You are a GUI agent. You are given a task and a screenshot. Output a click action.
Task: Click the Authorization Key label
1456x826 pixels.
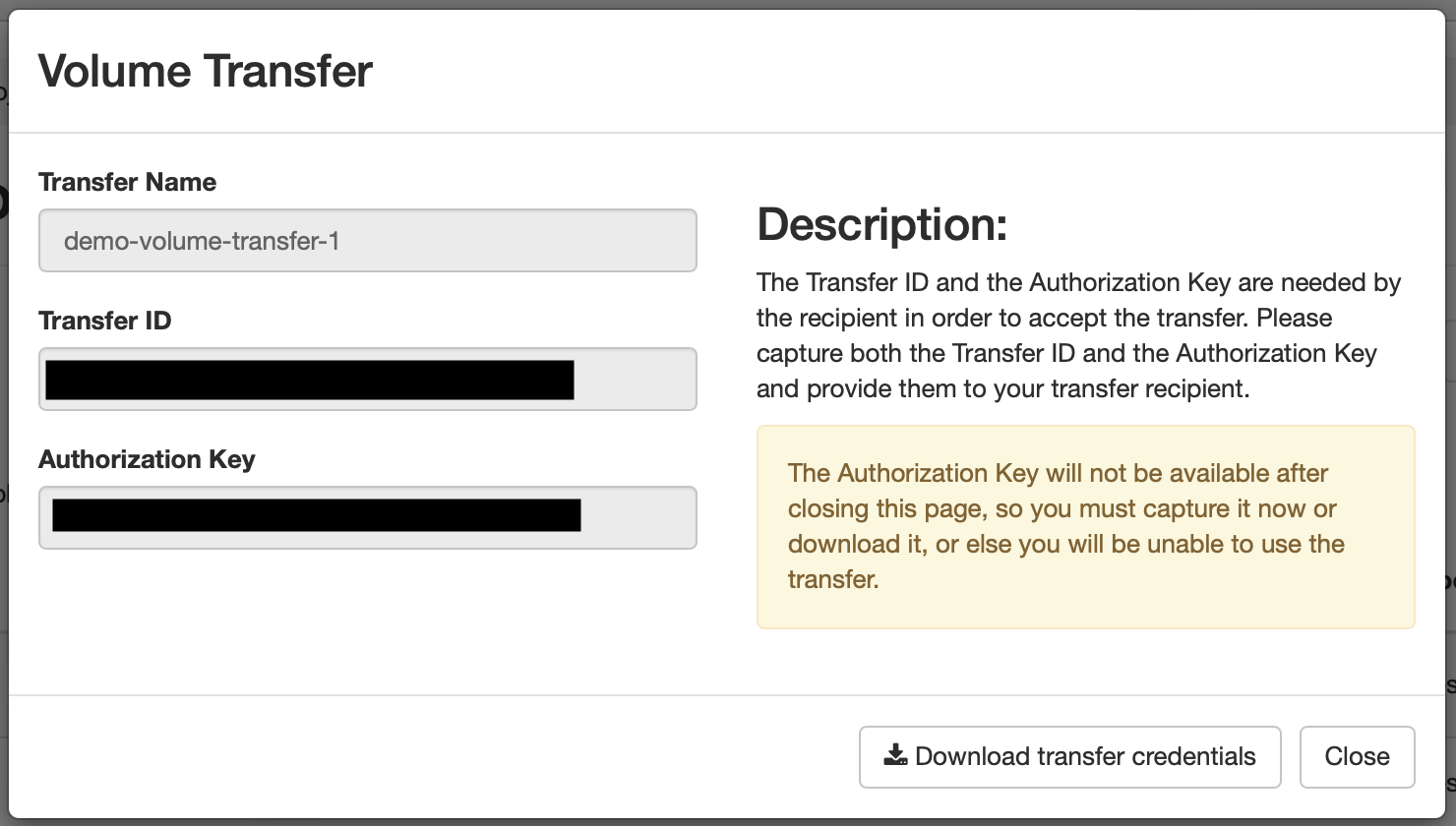147,459
